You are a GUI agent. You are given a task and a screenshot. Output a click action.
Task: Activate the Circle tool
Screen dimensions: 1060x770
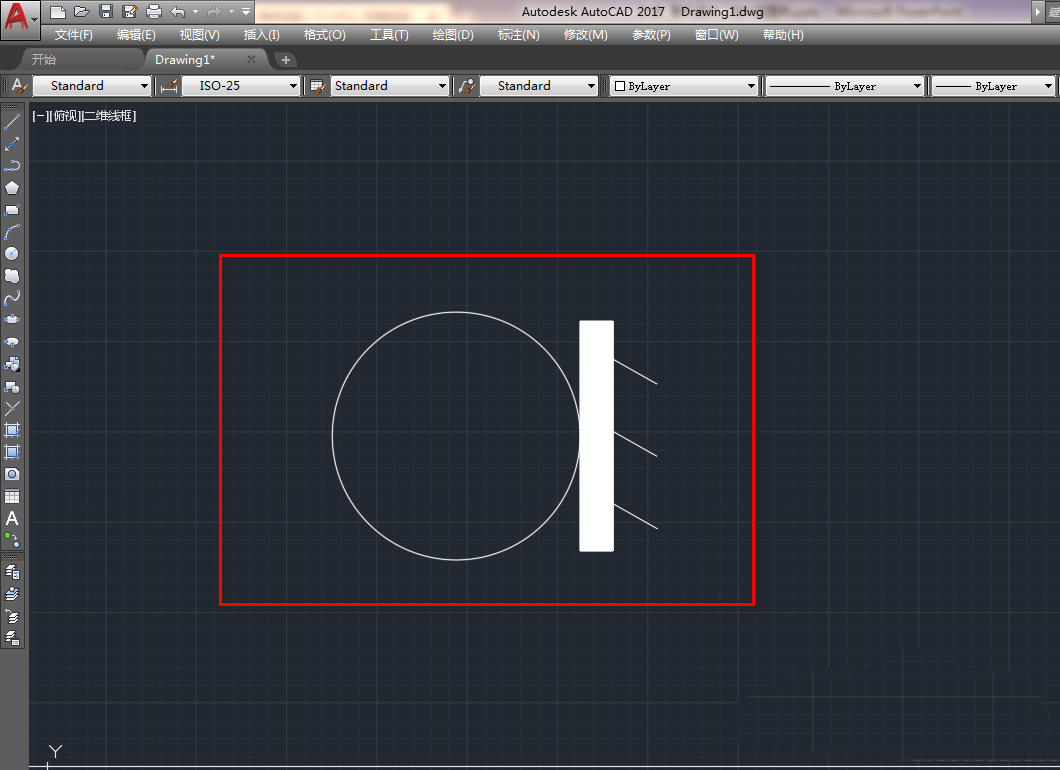click(x=12, y=254)
